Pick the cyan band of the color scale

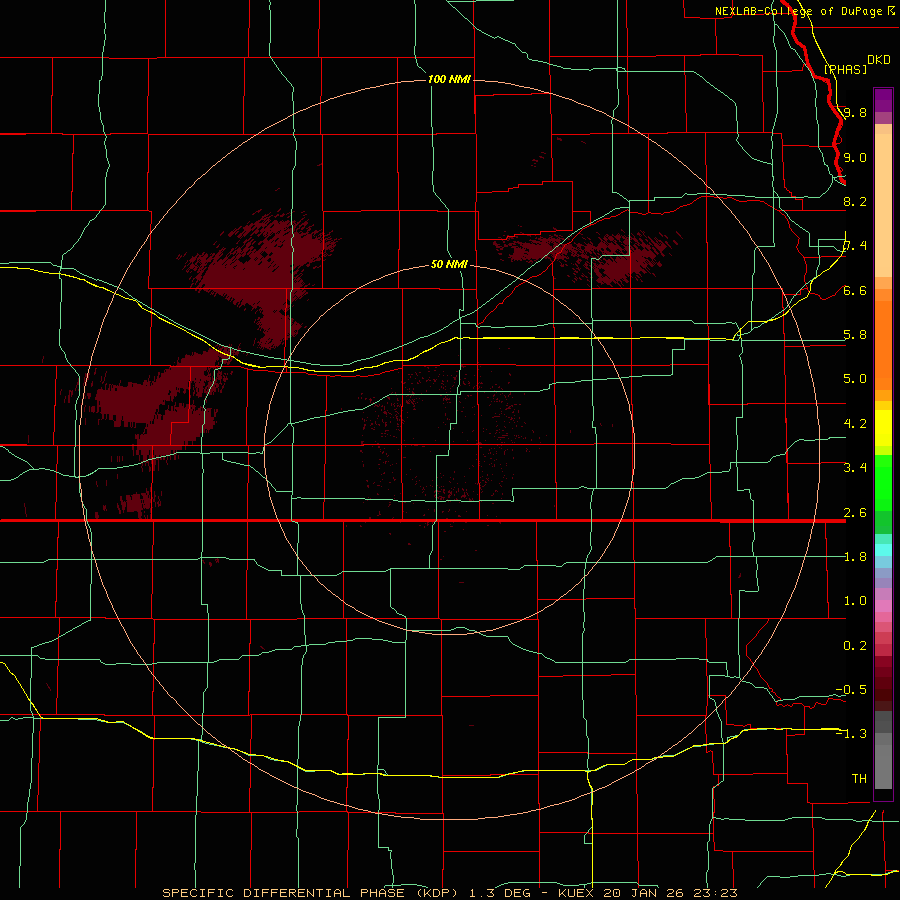pyautogui.click(x=883, y=550)
